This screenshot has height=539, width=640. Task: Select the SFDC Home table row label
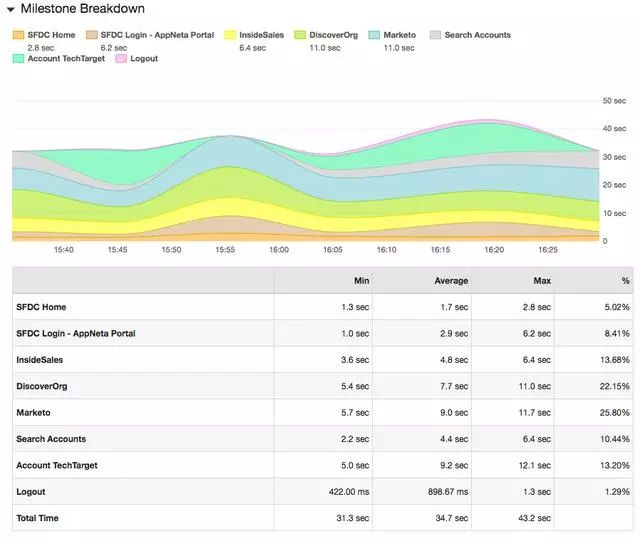click(41, 307)
